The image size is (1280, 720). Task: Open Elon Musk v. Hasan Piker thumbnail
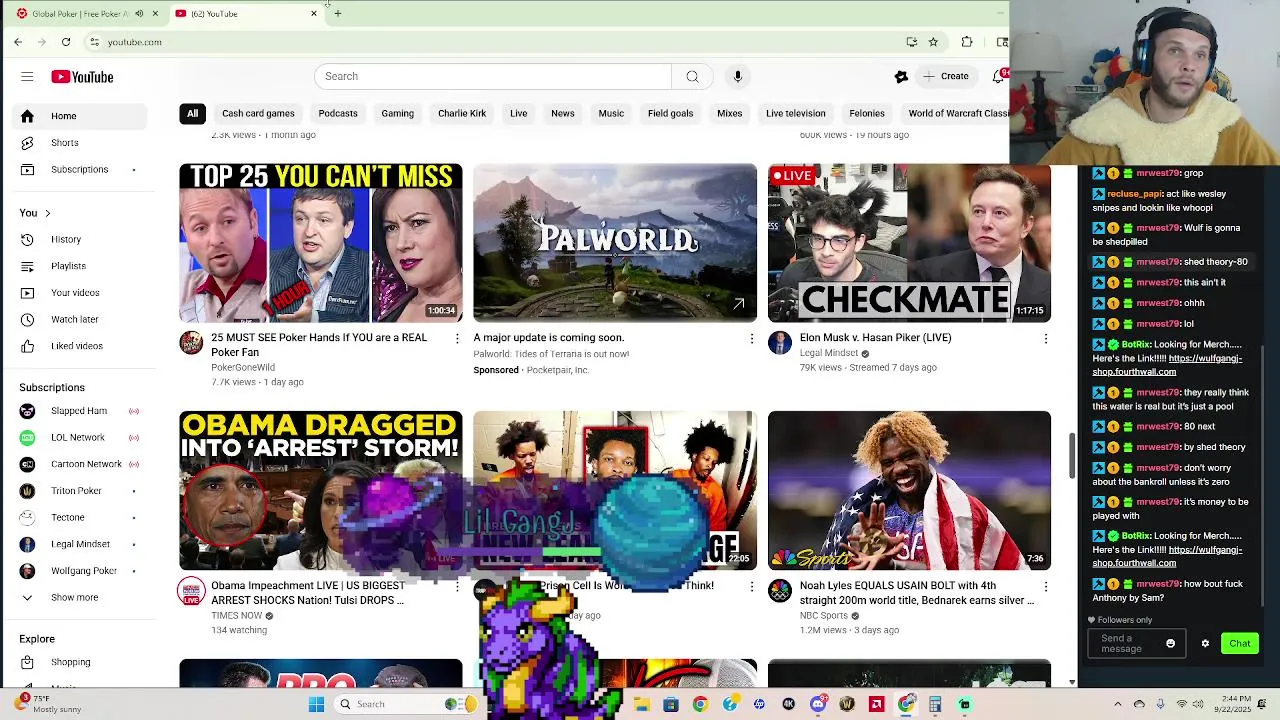click(x=909, y=243)
